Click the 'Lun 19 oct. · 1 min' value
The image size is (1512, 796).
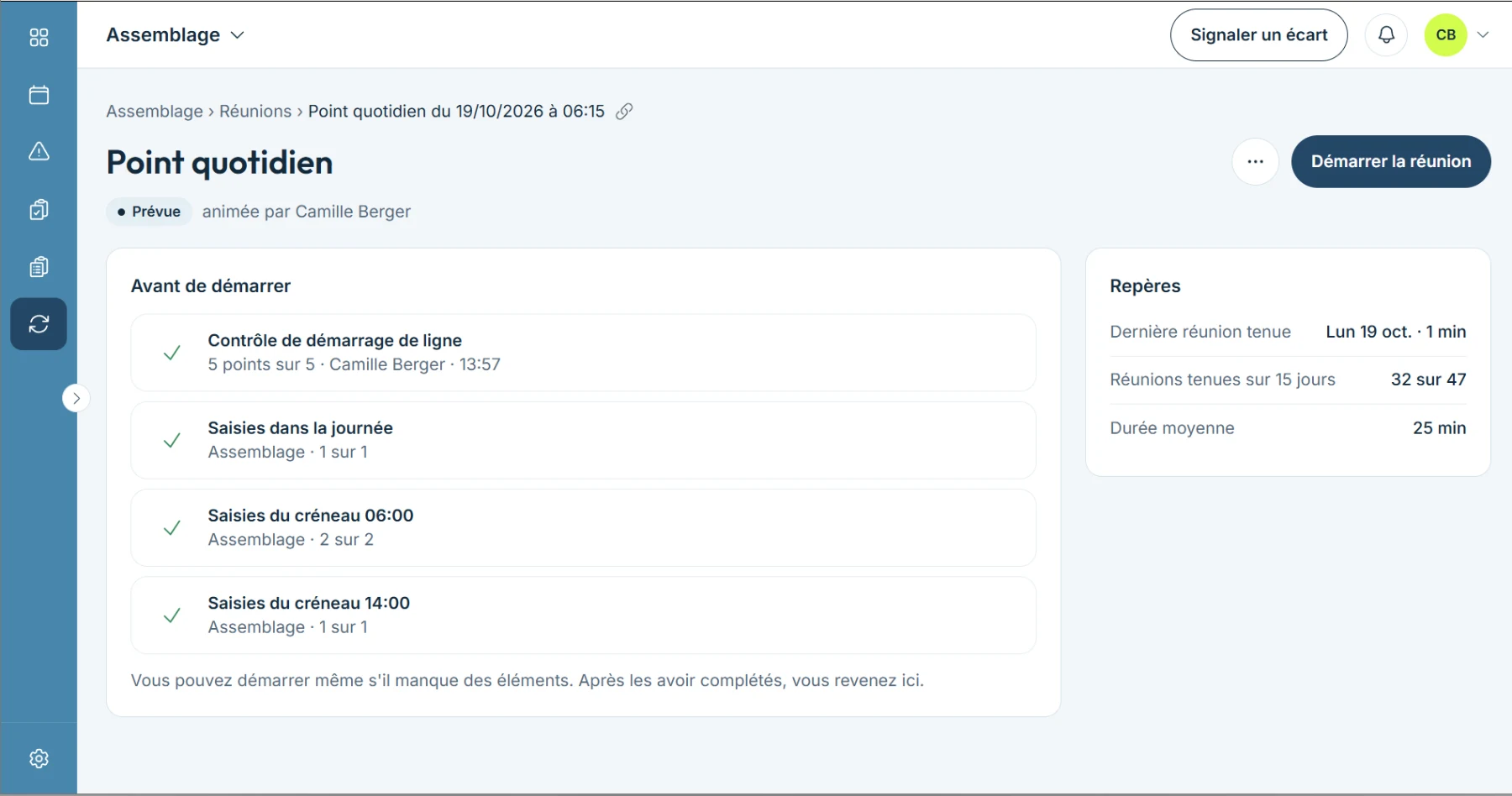(1396, 332)
